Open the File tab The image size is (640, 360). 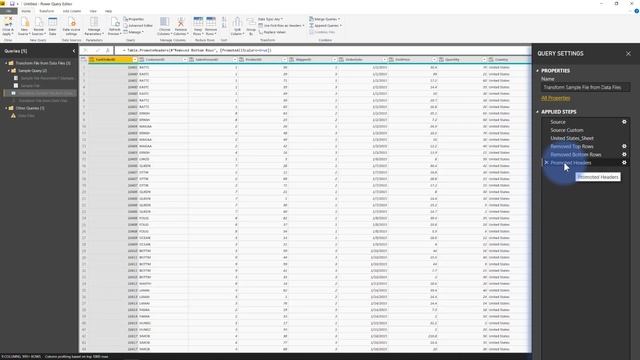[x=8, y=11]
